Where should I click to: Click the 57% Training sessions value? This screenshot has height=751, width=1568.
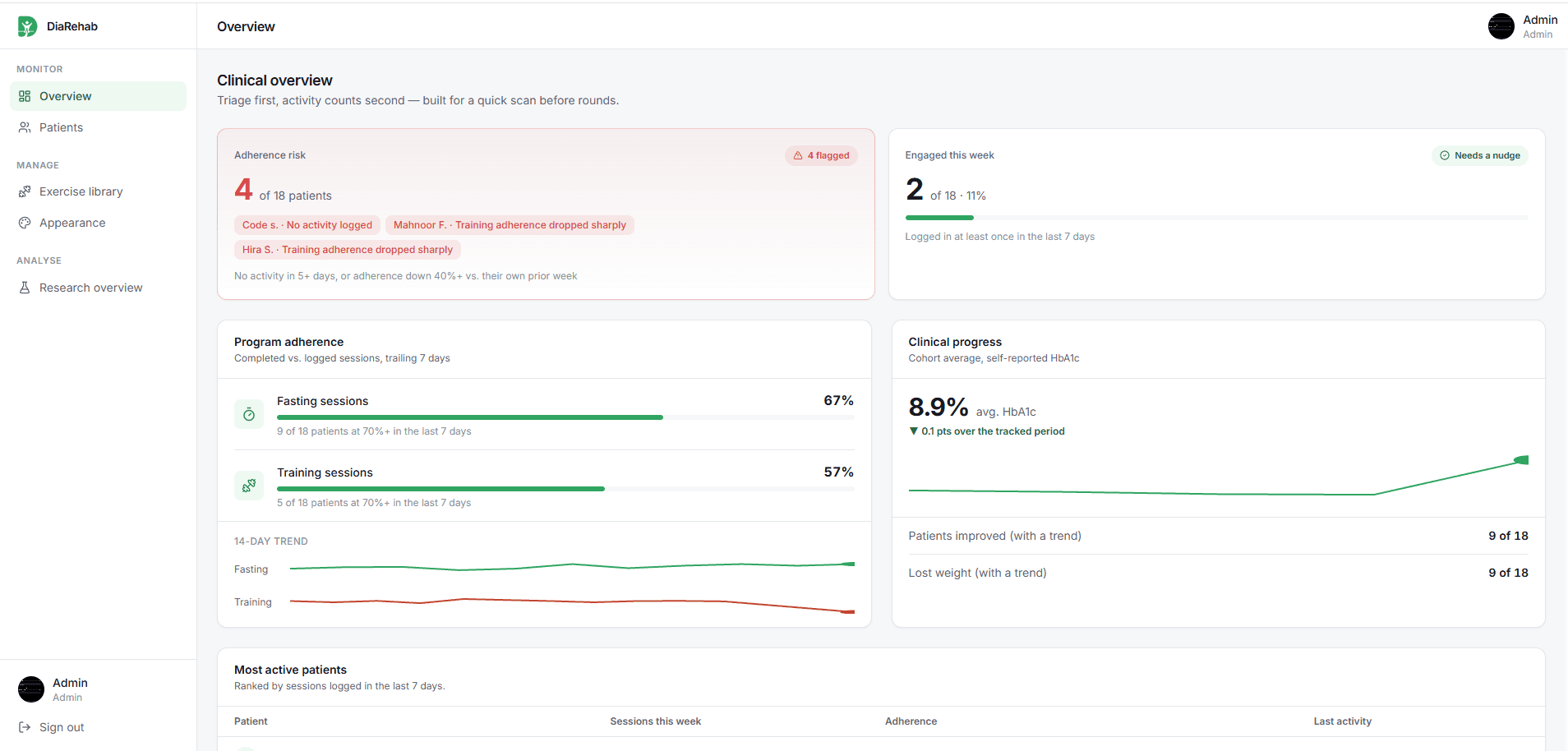coord(838,472)
